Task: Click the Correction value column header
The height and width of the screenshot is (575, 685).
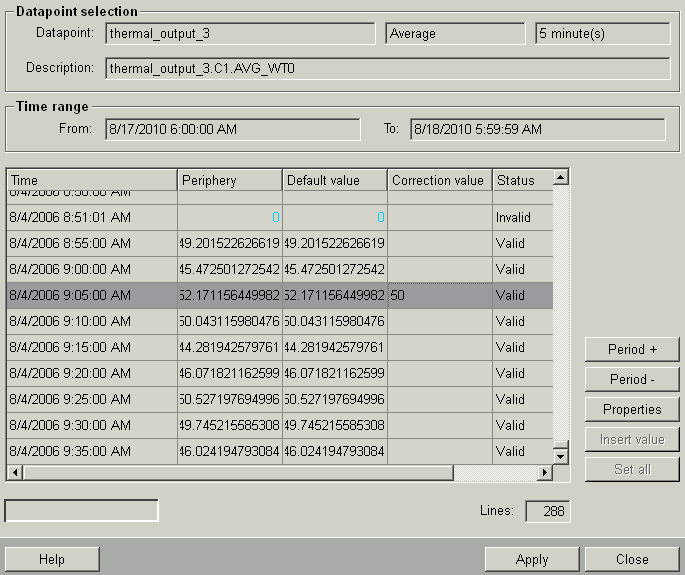Action: pos(439,181)
